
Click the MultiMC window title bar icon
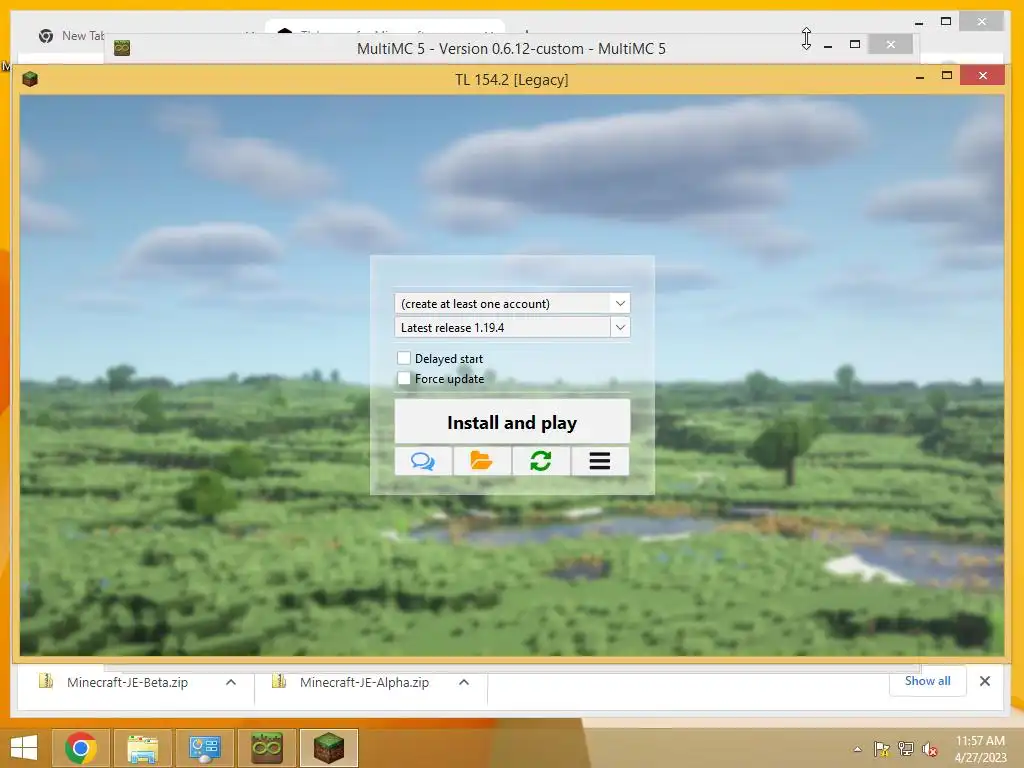tap(122, 48)
